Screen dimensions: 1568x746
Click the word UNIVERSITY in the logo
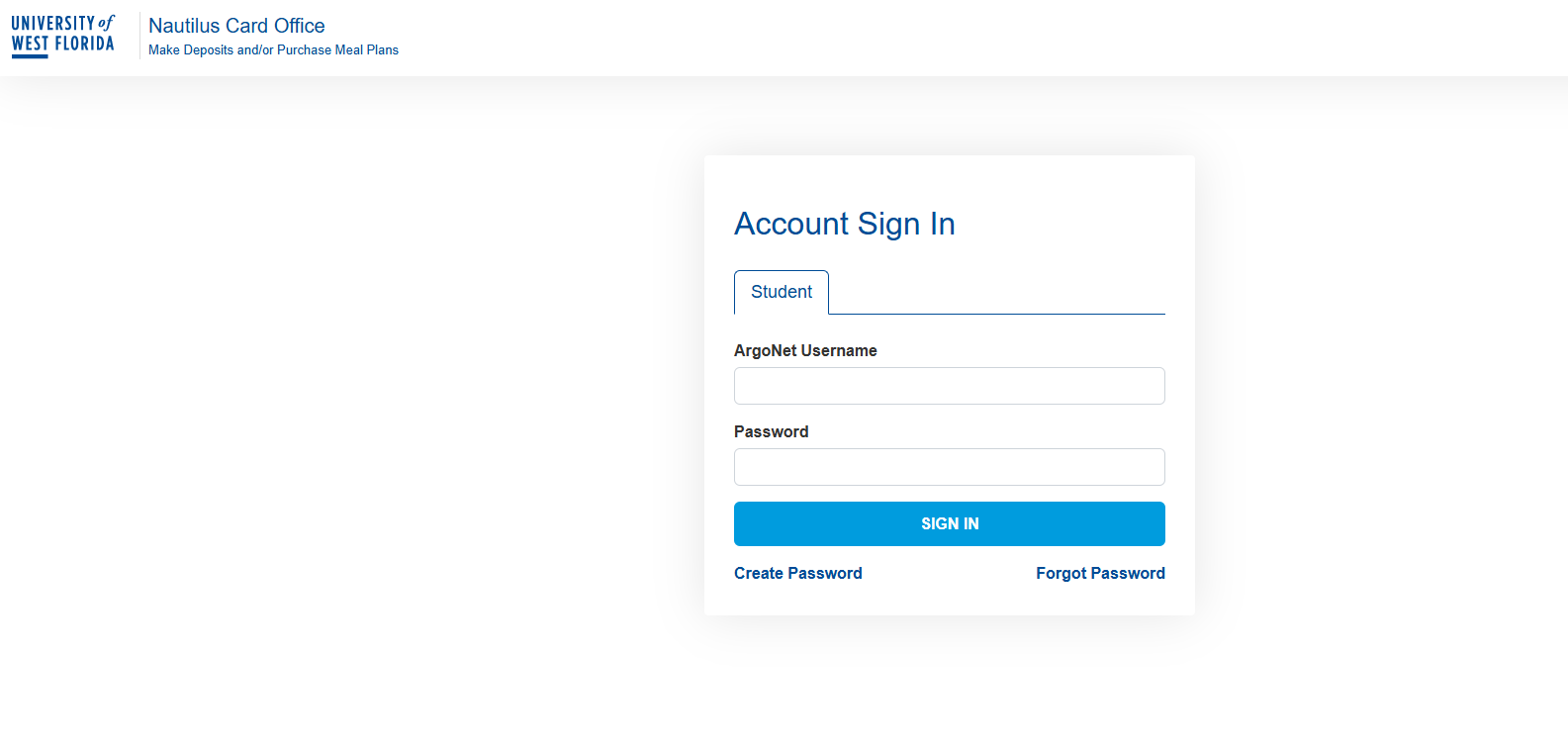(52, 23)
